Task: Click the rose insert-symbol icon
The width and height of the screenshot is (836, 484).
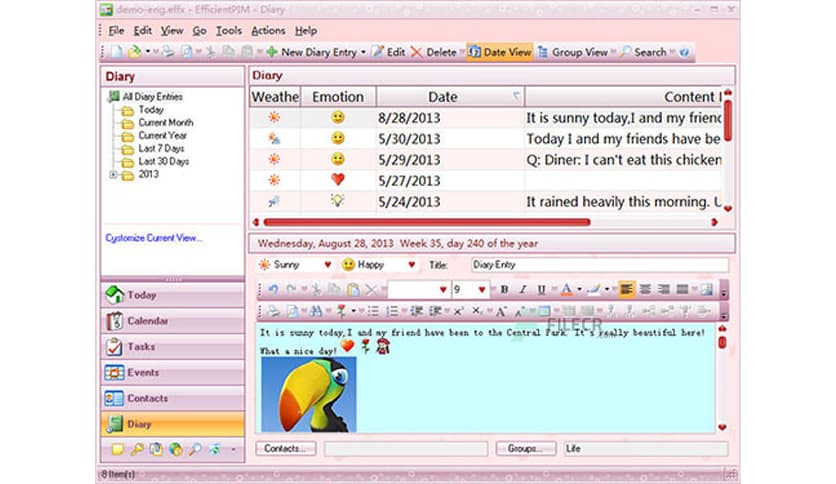Action: tap(341, 311)
